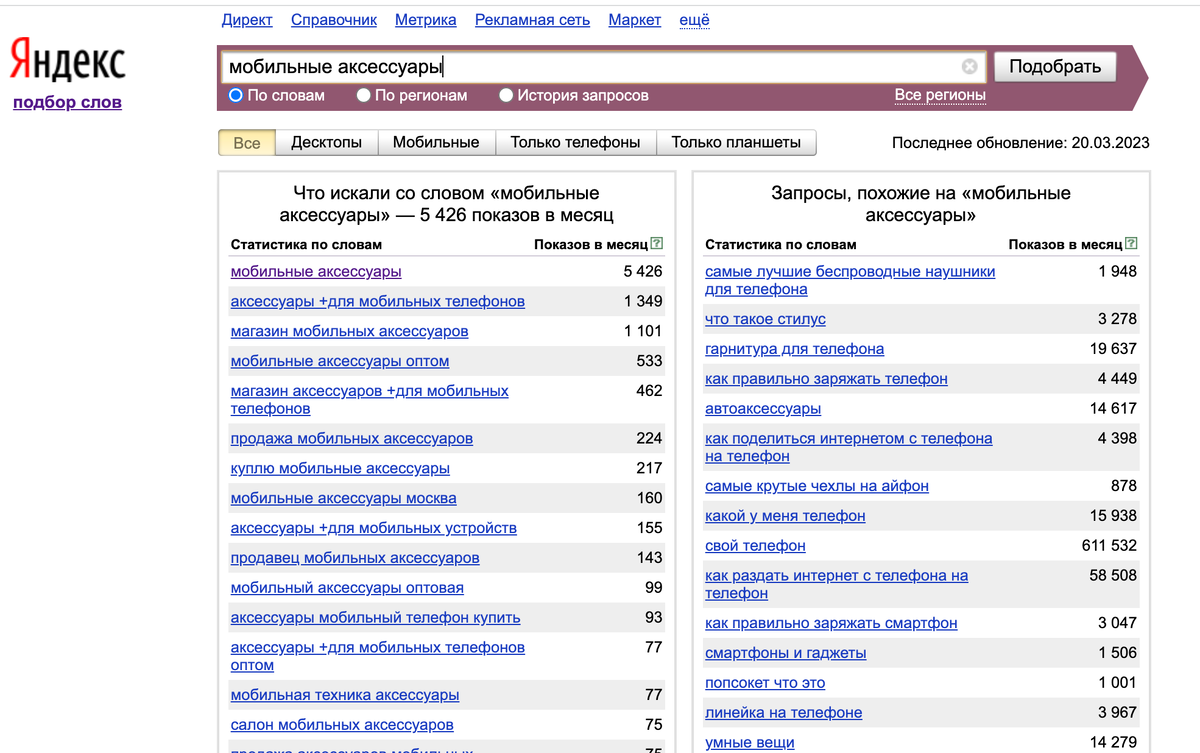The image size is (1200, 753).
Task: Open 'самые лучшие беспроводные наушники для телефона'
Action: (850, 280)
